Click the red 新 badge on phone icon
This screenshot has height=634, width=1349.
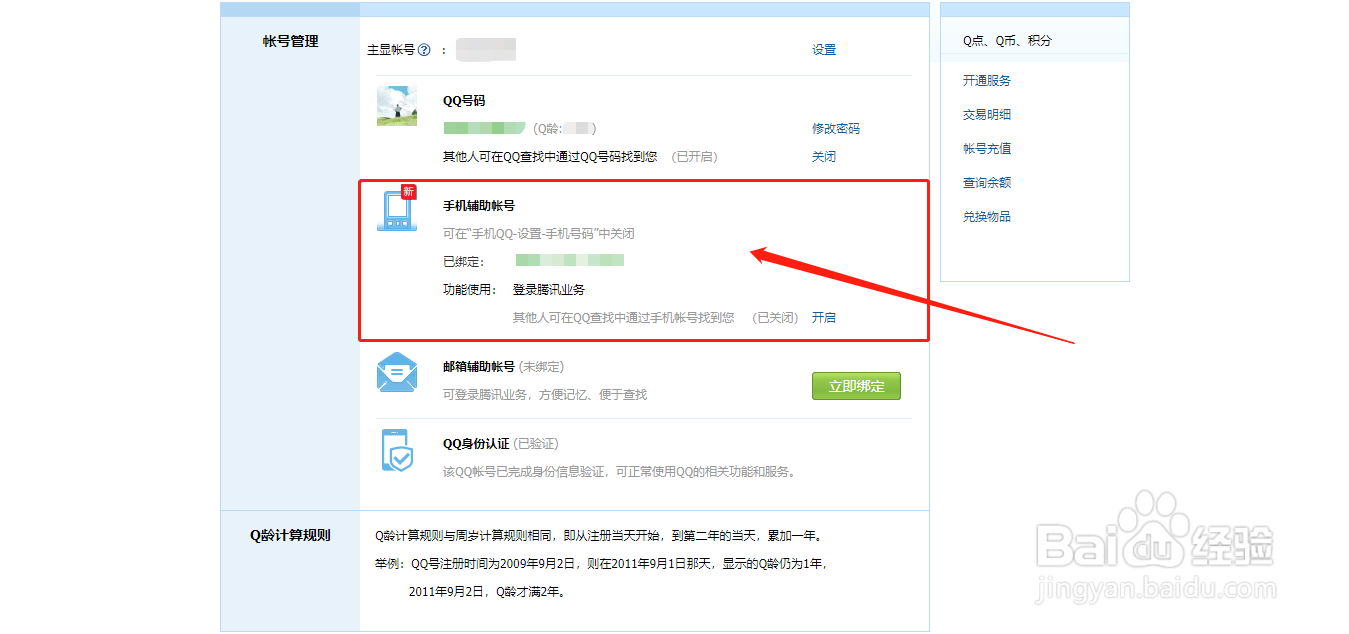point(409,192)
